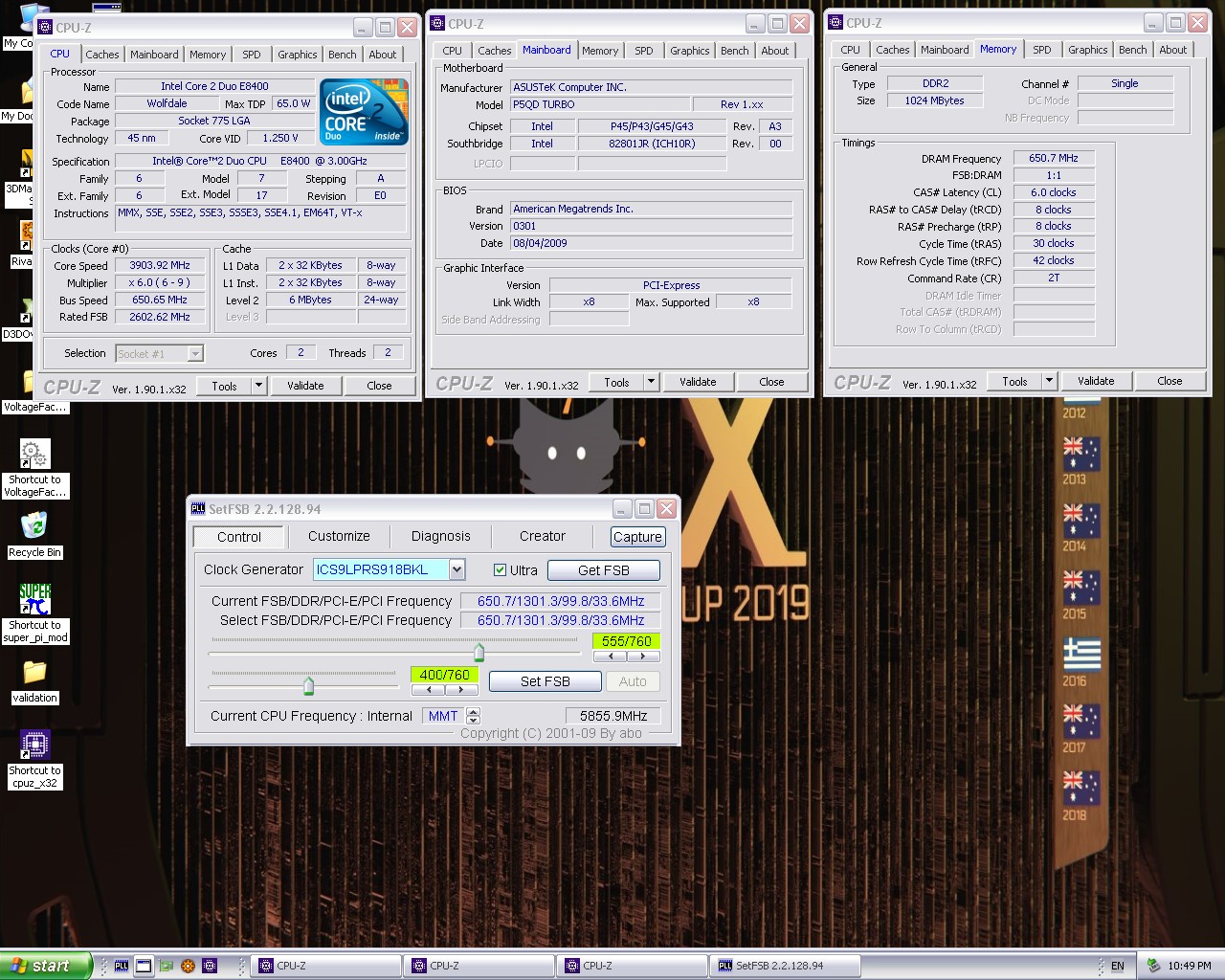Image resolution: width=1225 pixels, height=980 pixels.
Task: Click the Core Speed 3903.92 MHz field
Action: pos(160,265)
